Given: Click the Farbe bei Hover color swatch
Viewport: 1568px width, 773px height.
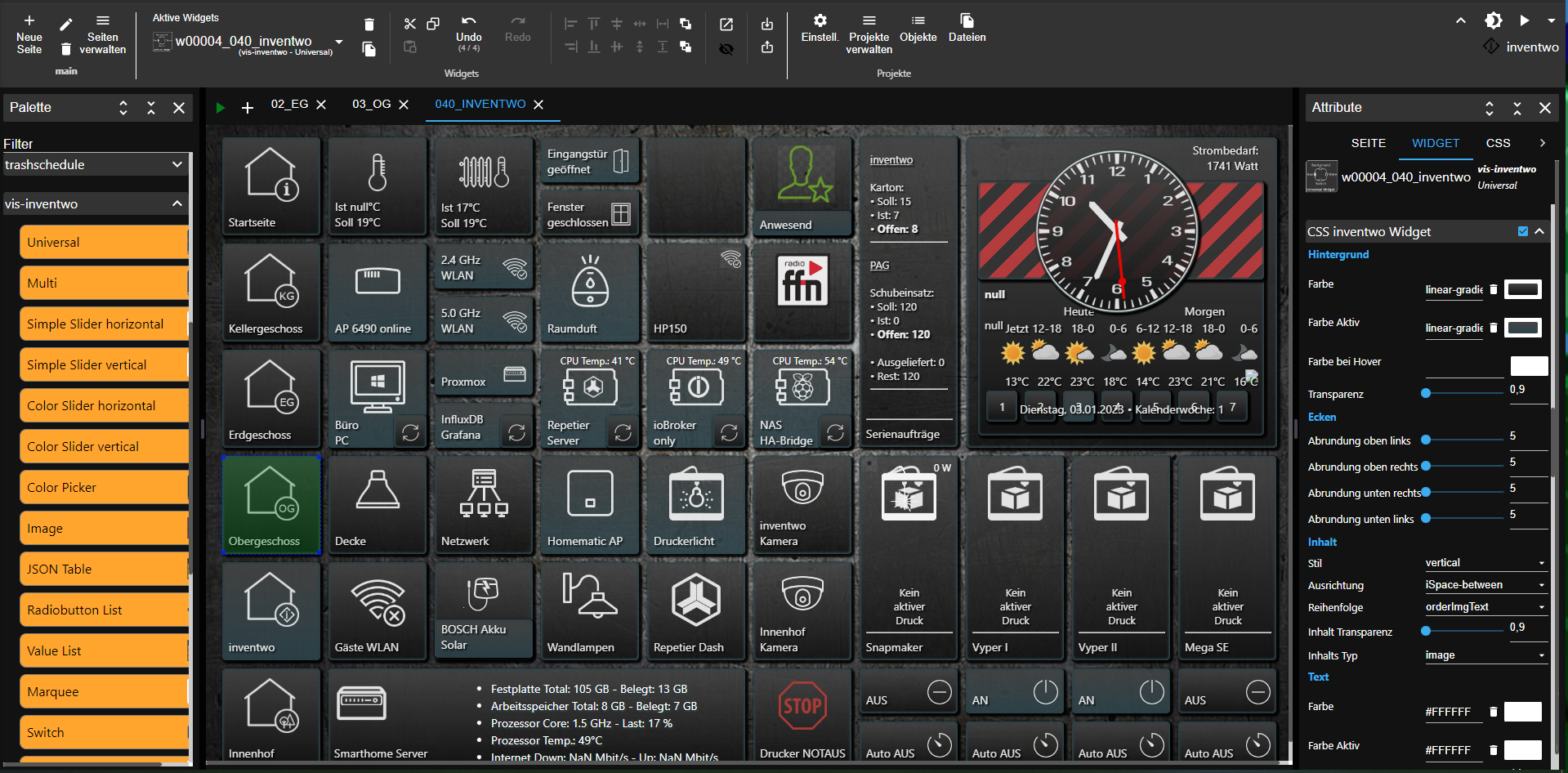Looking at the screenshot, I should pos(1529,366).
